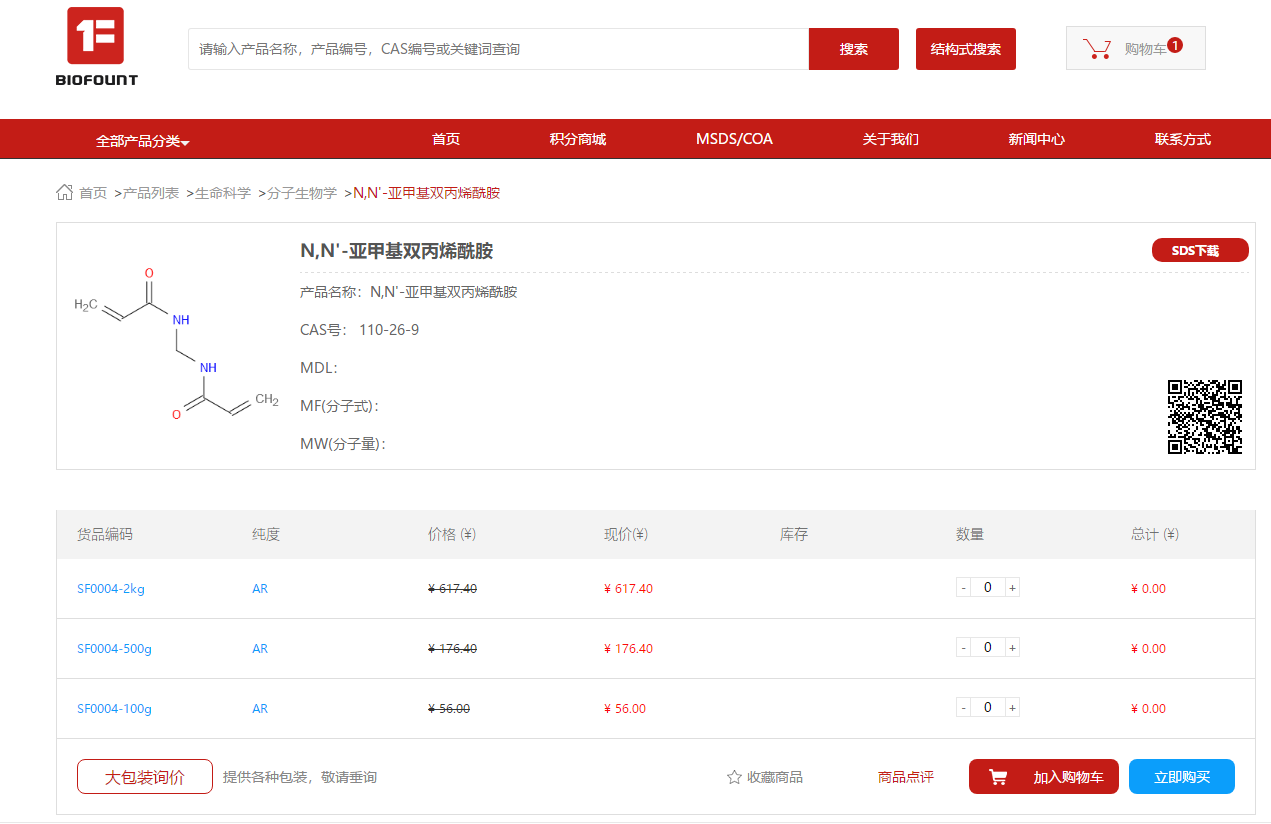Image resolution: width=1271 pixels, height=824 pixels.
Task: Go to 积分商城 in navigation bar
Action: (577, 139)
